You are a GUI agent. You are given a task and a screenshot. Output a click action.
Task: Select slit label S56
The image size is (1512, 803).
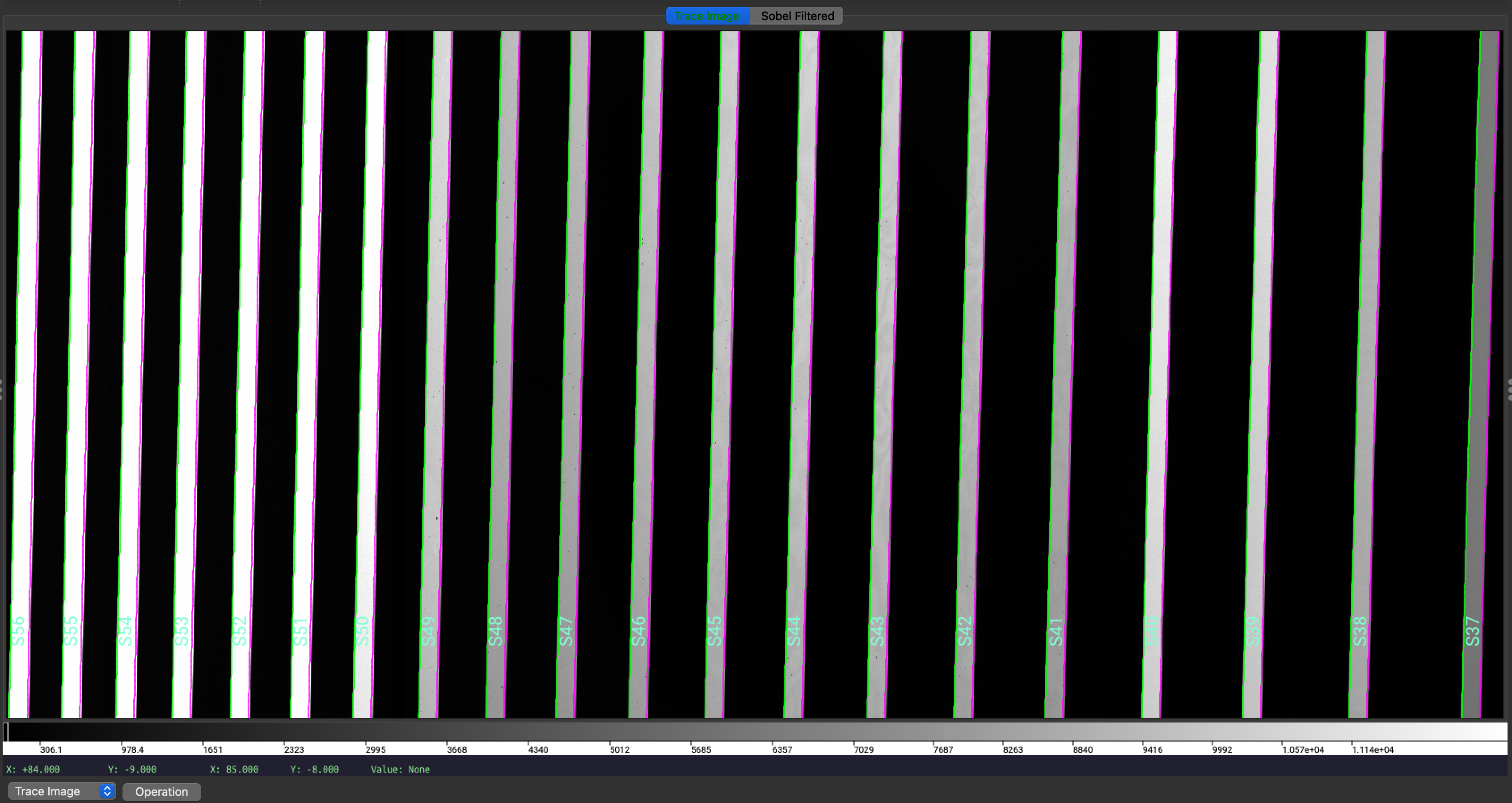click(x=19, y=631)
